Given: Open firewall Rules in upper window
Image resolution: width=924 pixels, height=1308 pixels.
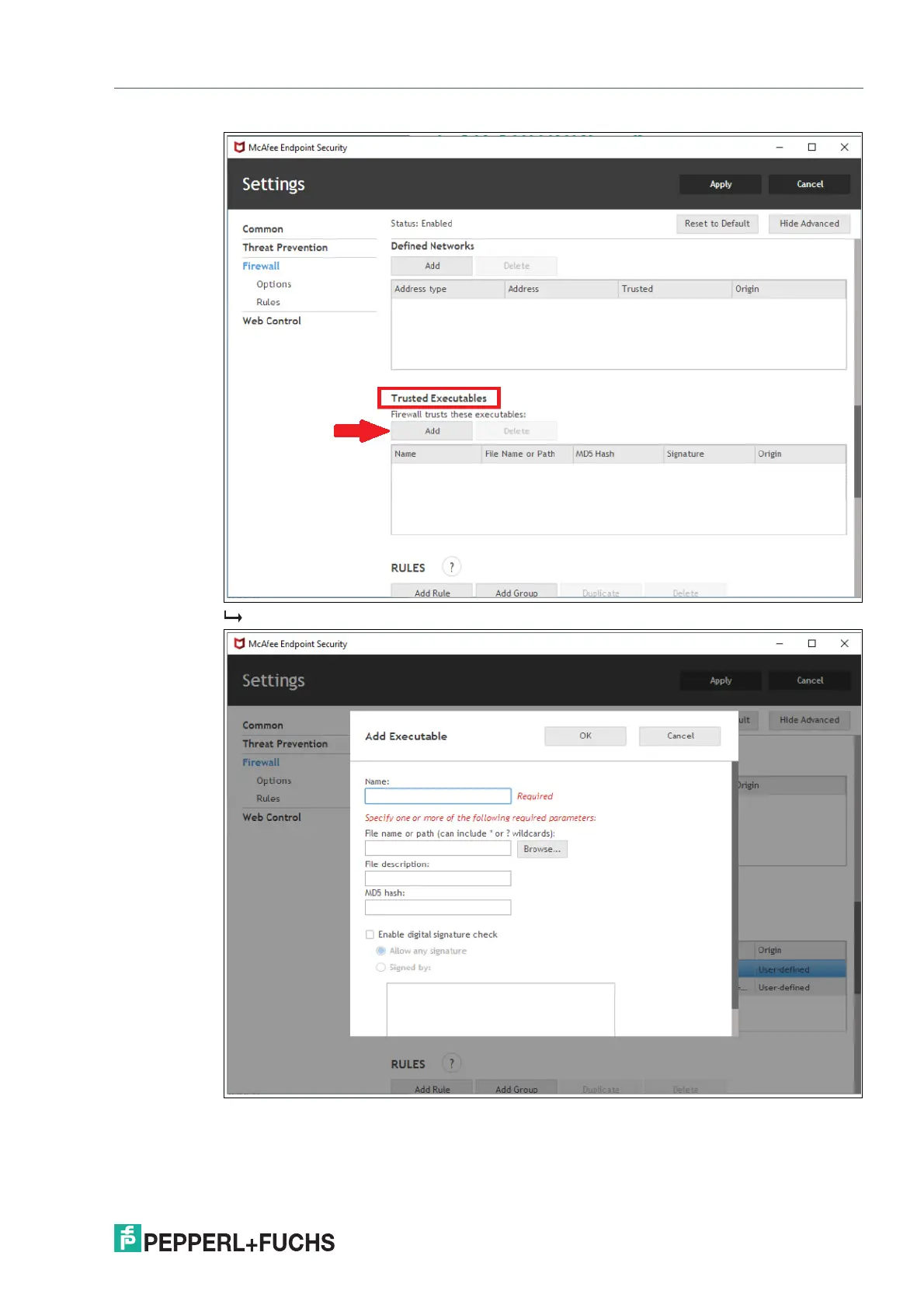Looking at the screenshot, I should pyautogui.click(x=268, y=302).
